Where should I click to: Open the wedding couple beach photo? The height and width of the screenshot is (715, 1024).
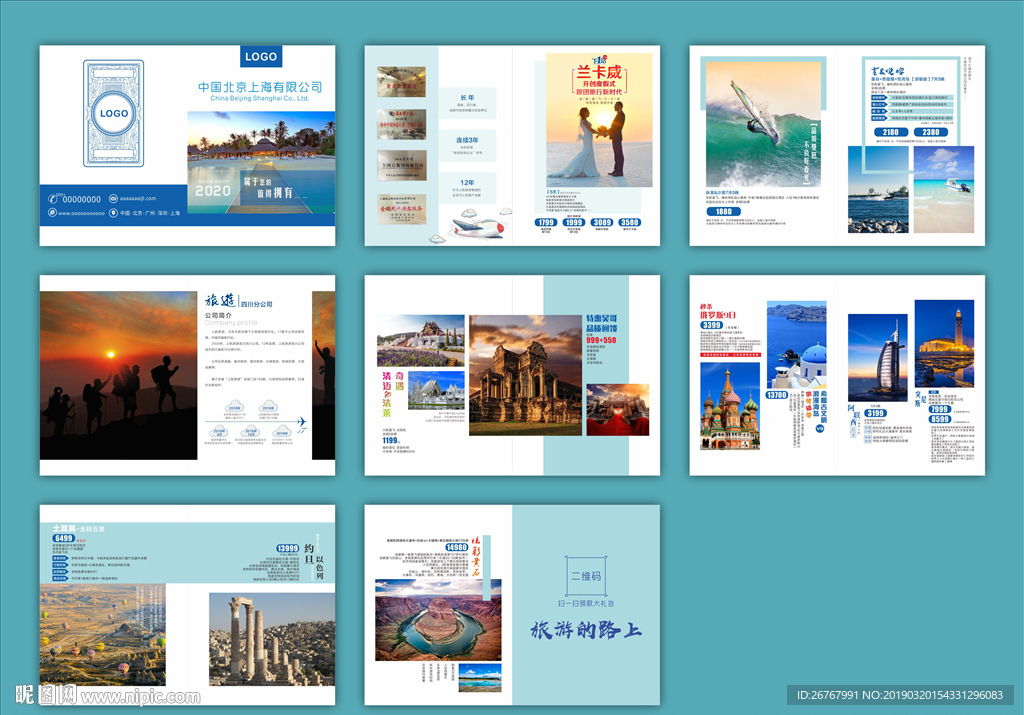pos(599,120)
